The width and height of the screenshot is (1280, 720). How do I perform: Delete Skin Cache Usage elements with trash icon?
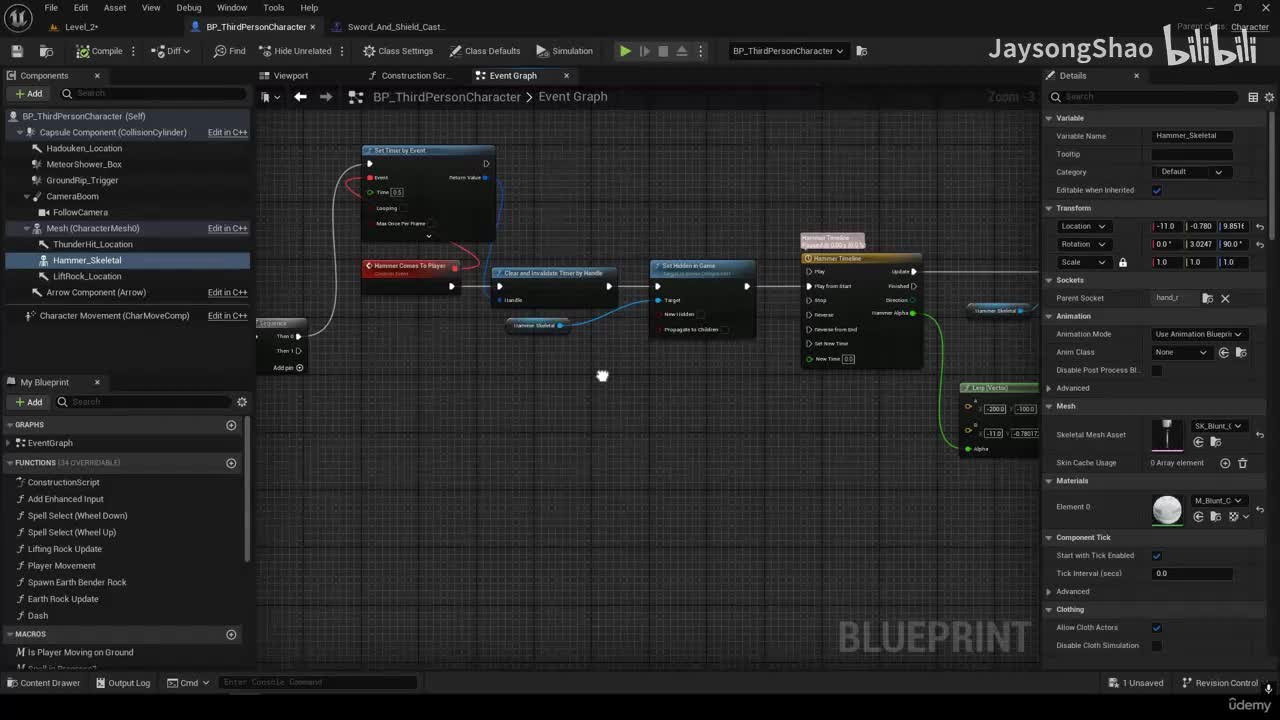pyautogui.click(x=1243, y=463)
